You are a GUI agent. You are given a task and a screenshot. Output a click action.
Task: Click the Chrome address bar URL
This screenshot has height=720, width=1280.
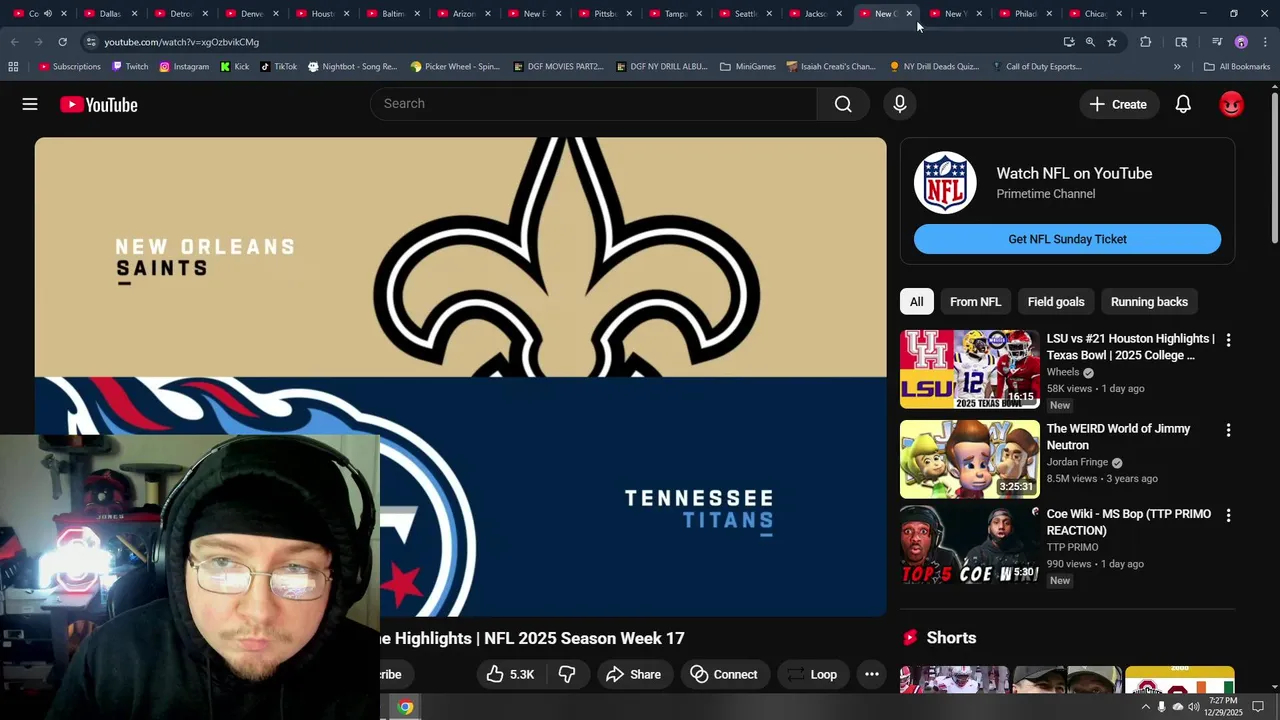tap(181, 42)
